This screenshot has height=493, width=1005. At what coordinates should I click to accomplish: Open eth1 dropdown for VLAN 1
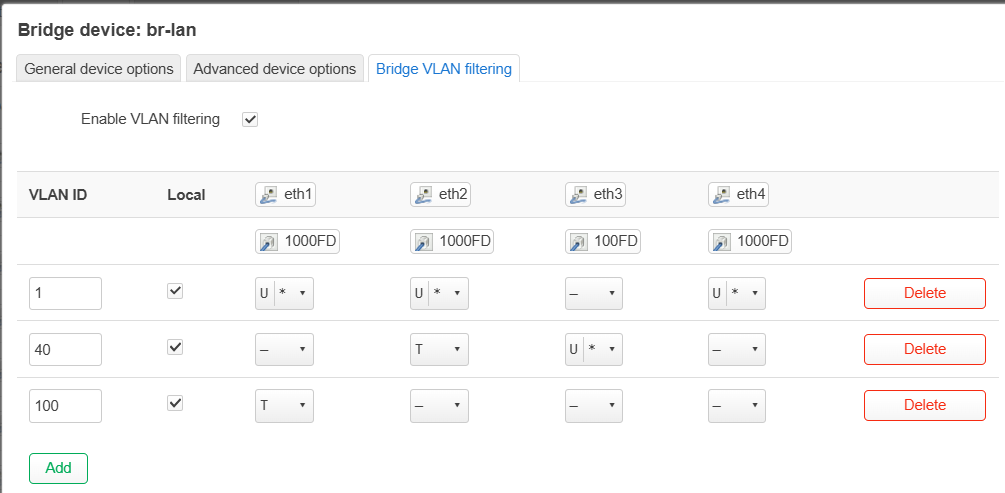pos(285,293)
